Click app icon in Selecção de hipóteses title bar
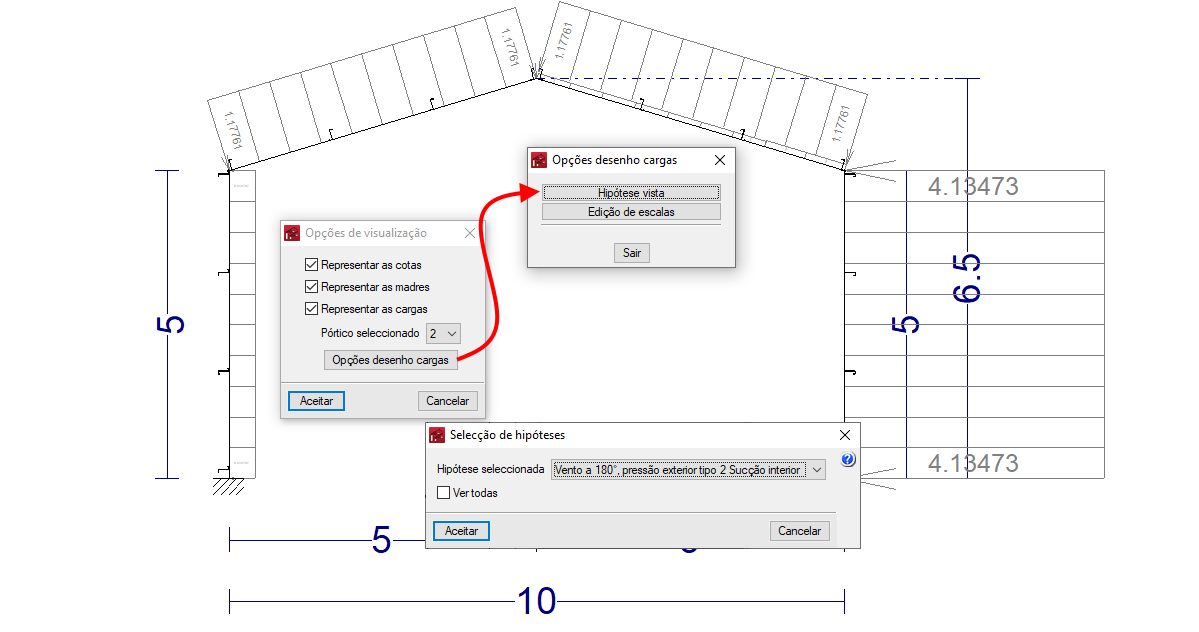 point(437,435)
